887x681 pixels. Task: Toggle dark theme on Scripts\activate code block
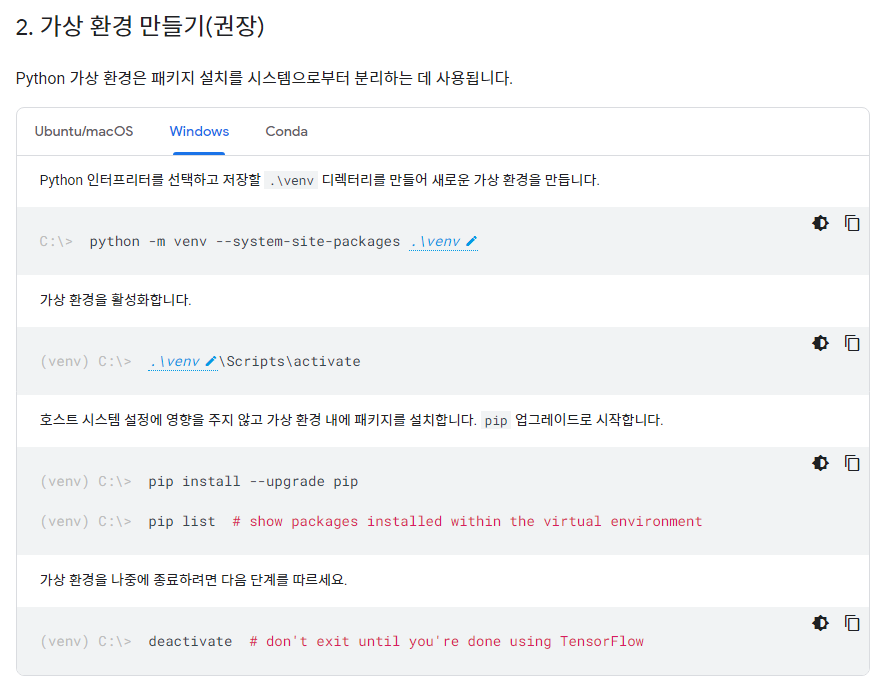click(820, 343)
